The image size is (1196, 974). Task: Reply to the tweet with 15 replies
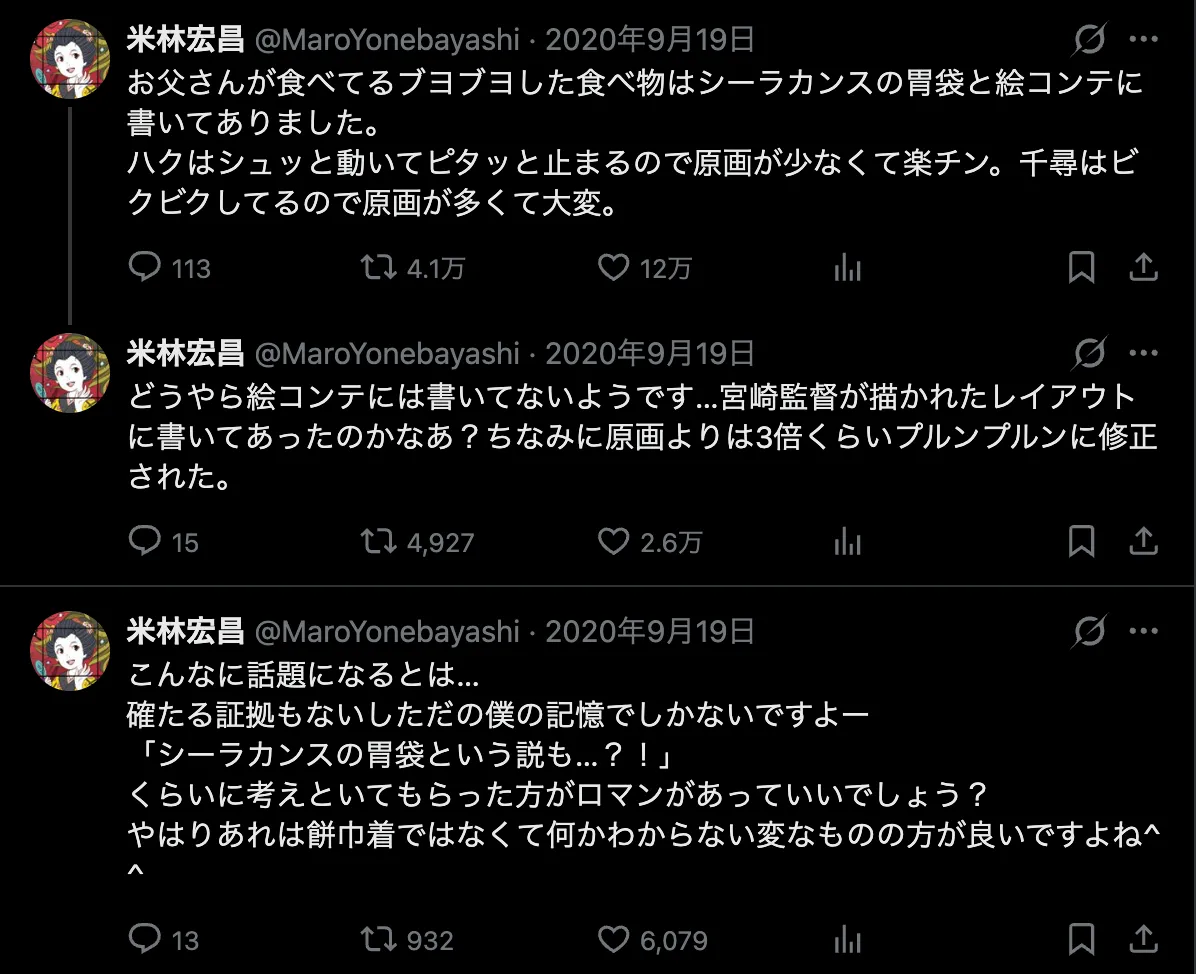(146, 541)
